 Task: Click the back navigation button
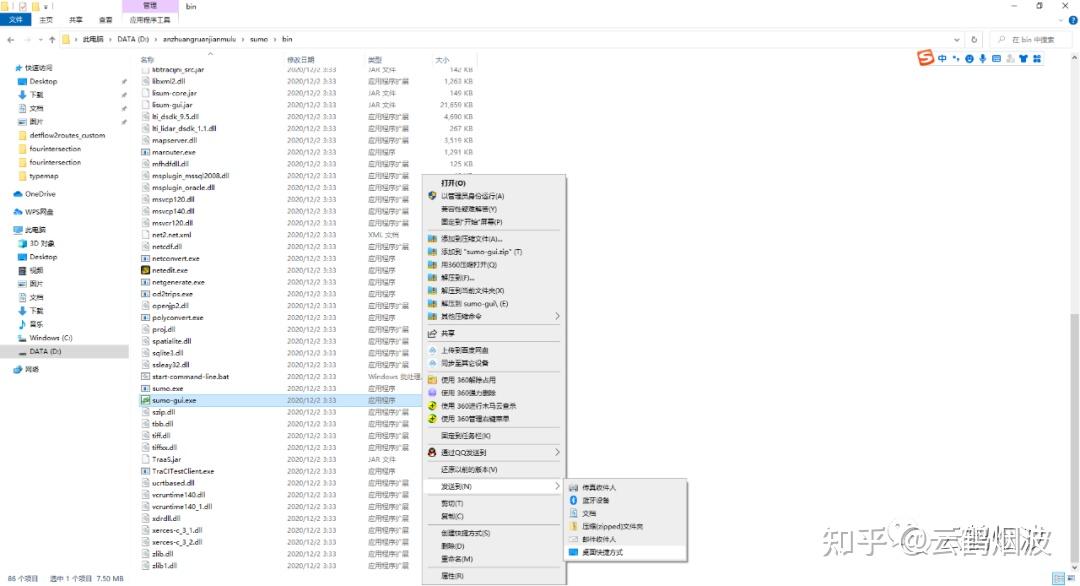click(x=10, y=41)
